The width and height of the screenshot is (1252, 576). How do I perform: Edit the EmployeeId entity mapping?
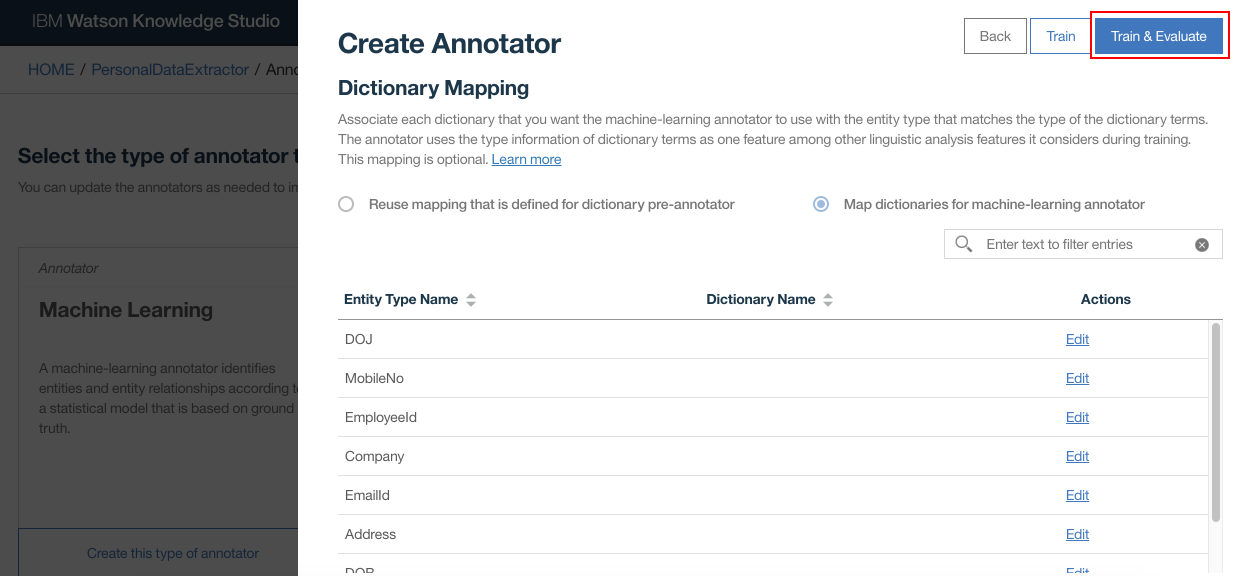(x=1077, y=417)
